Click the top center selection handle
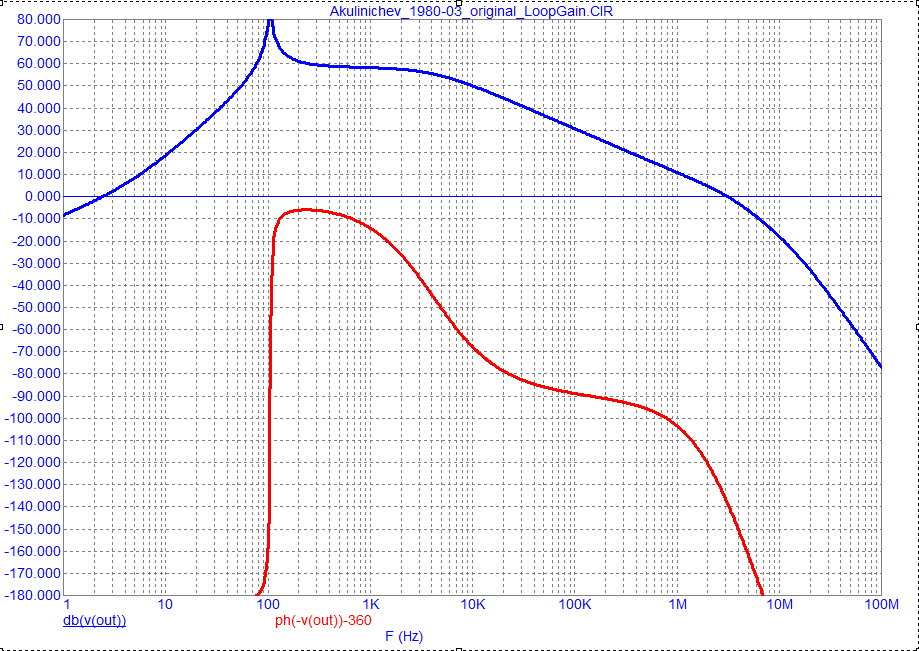Viewport: 919px width, 651px height. pyautogui.click(x=459, y=2)
